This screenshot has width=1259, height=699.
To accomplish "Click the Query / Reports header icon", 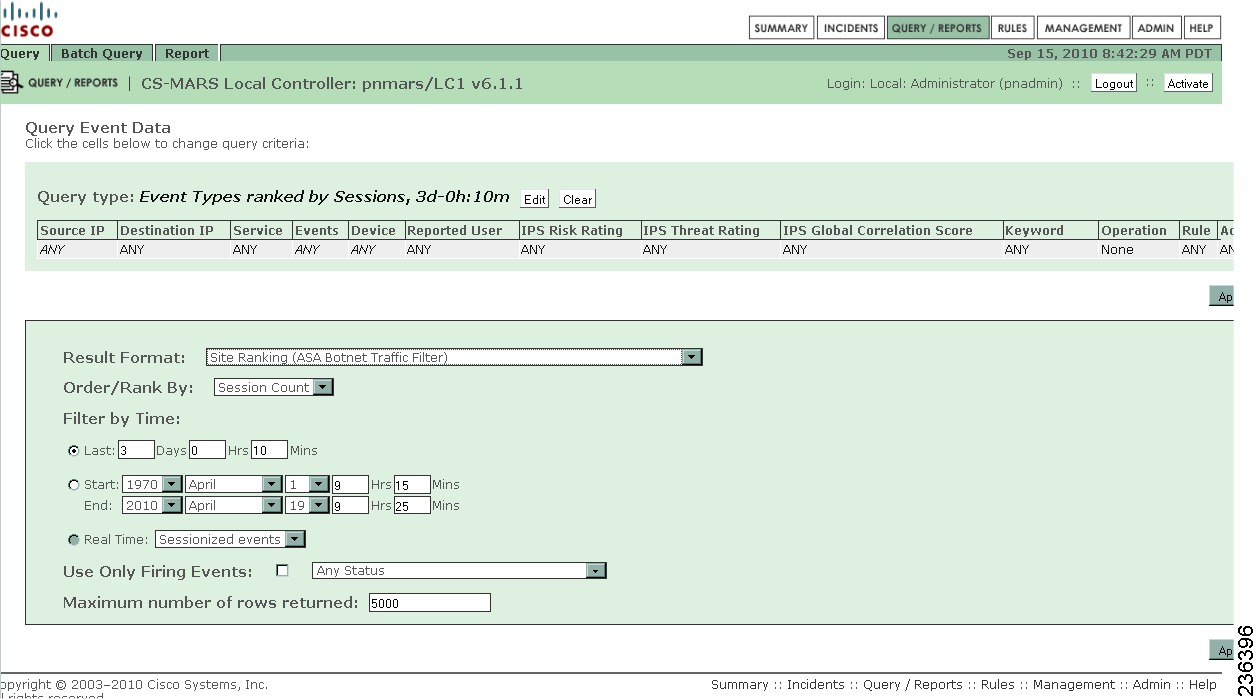I will (x=12, y=82).
